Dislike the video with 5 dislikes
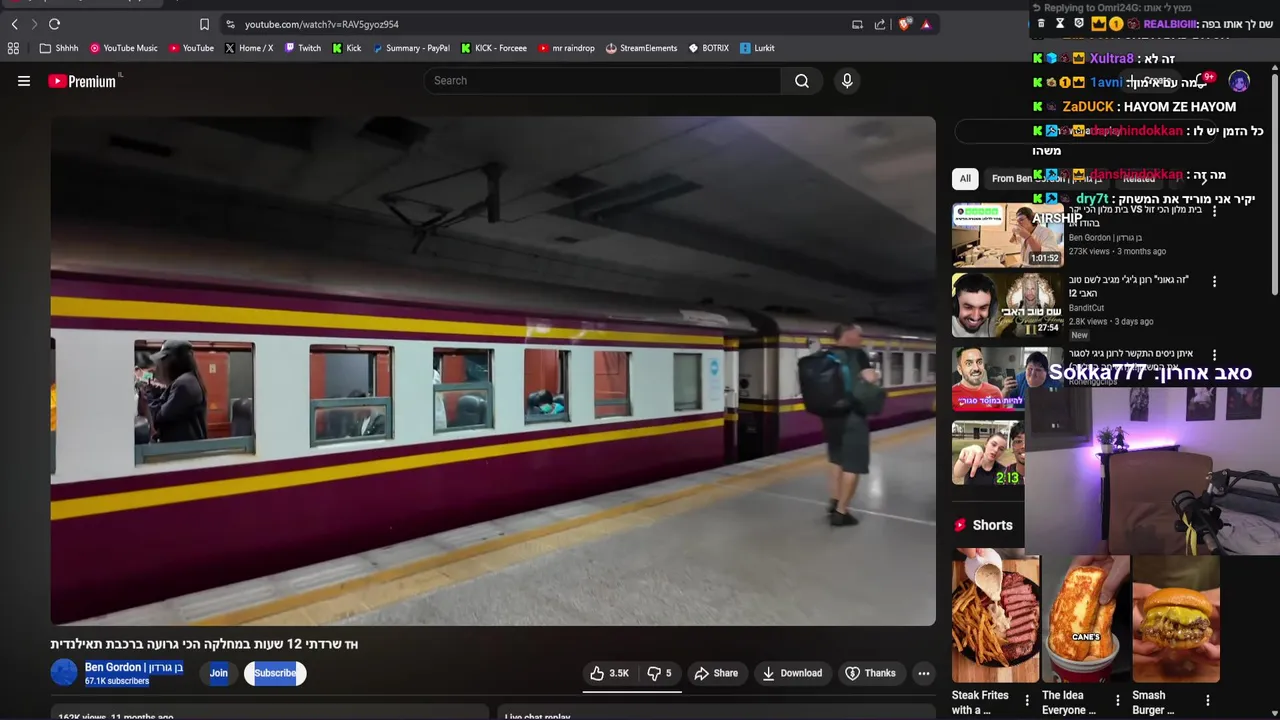The image size is (1280, 720). pyautogui.click(x=659, y=673)
